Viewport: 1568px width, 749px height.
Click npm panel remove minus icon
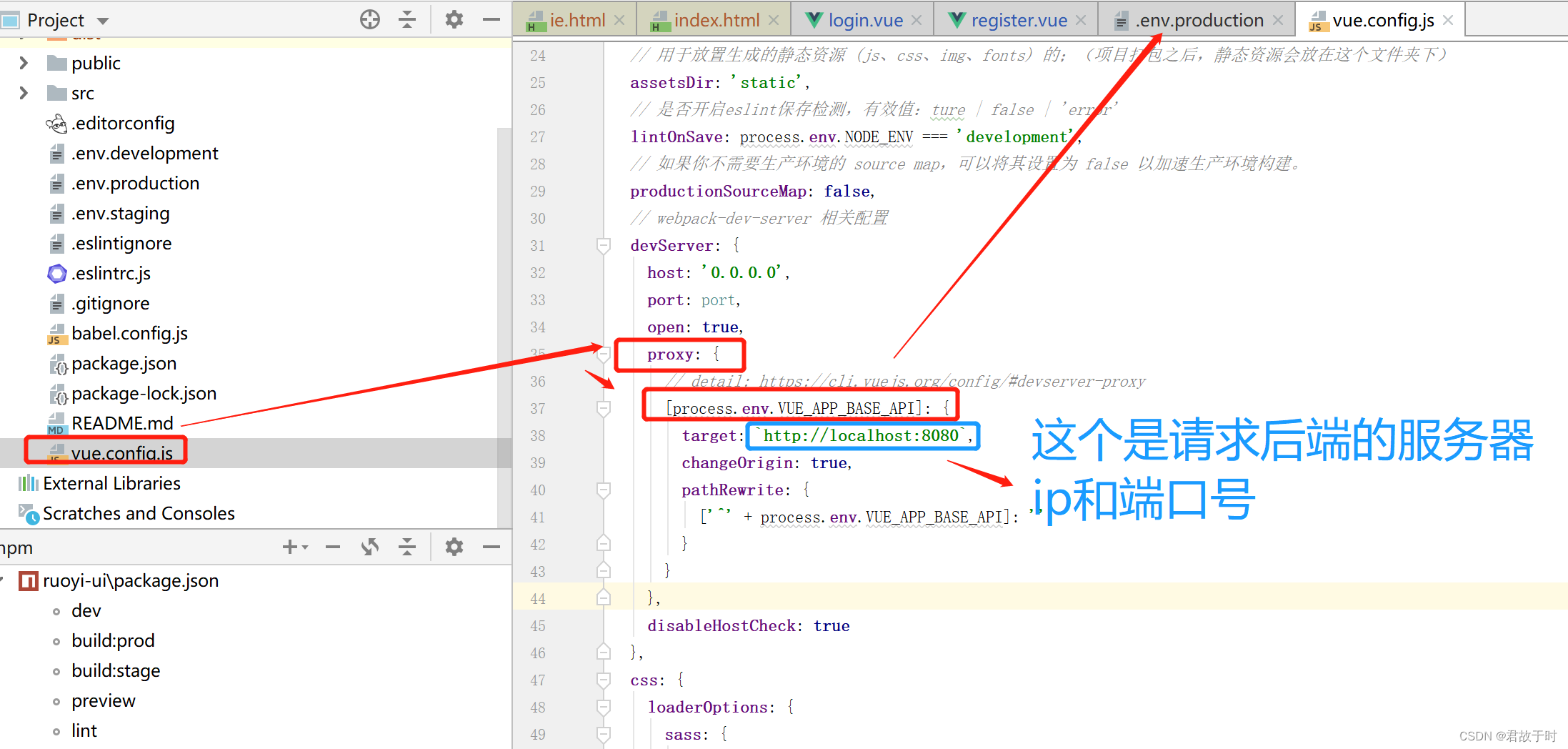(333, 547)
